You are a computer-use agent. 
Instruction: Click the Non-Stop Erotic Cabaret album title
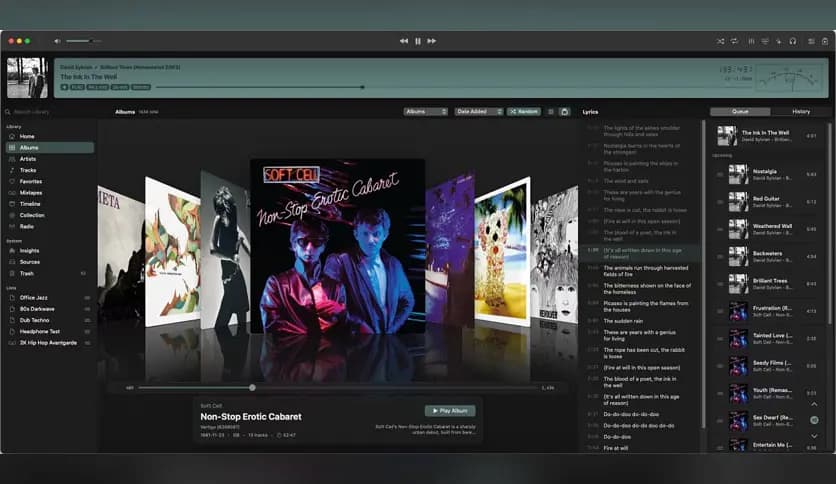(x=251, y=417)
